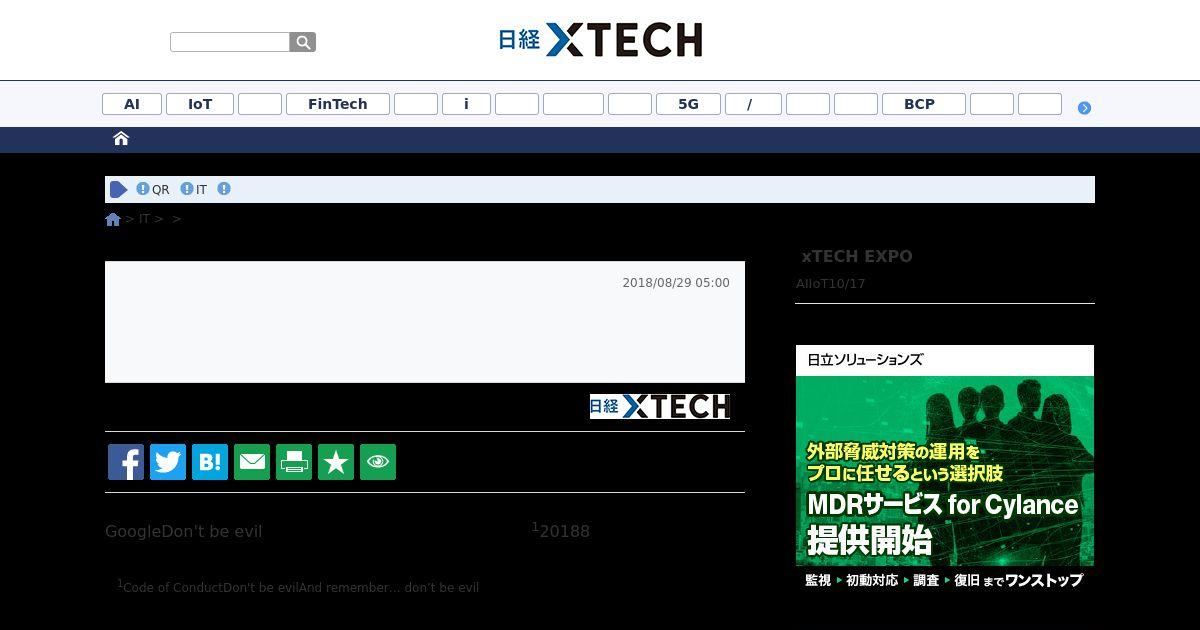Click the third notice exclamation icon

[x=224, y=188]
